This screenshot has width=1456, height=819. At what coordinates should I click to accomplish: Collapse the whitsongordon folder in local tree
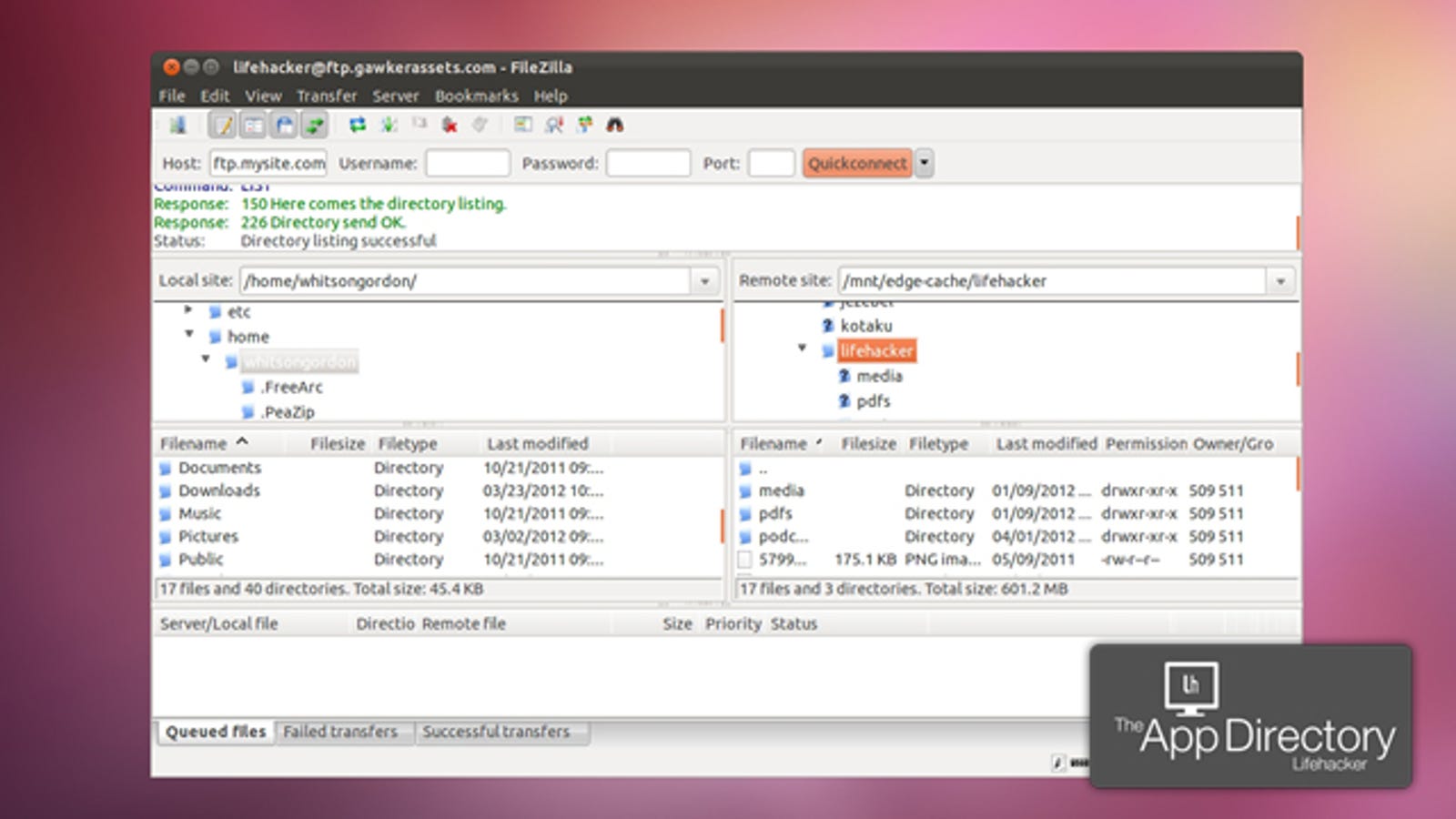click(206, 359)
